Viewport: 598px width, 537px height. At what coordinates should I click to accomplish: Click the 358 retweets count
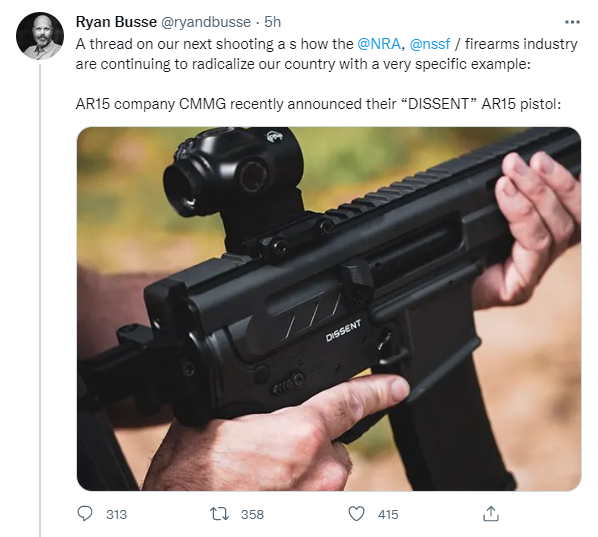pos(252,514)
